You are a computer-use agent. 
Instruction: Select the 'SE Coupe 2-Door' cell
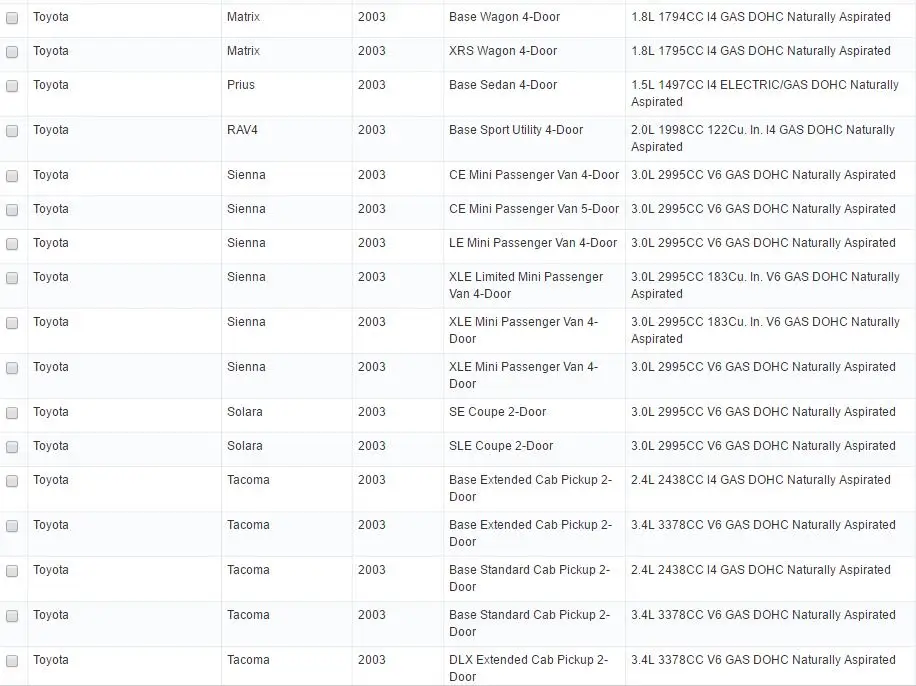pos(535,415)
